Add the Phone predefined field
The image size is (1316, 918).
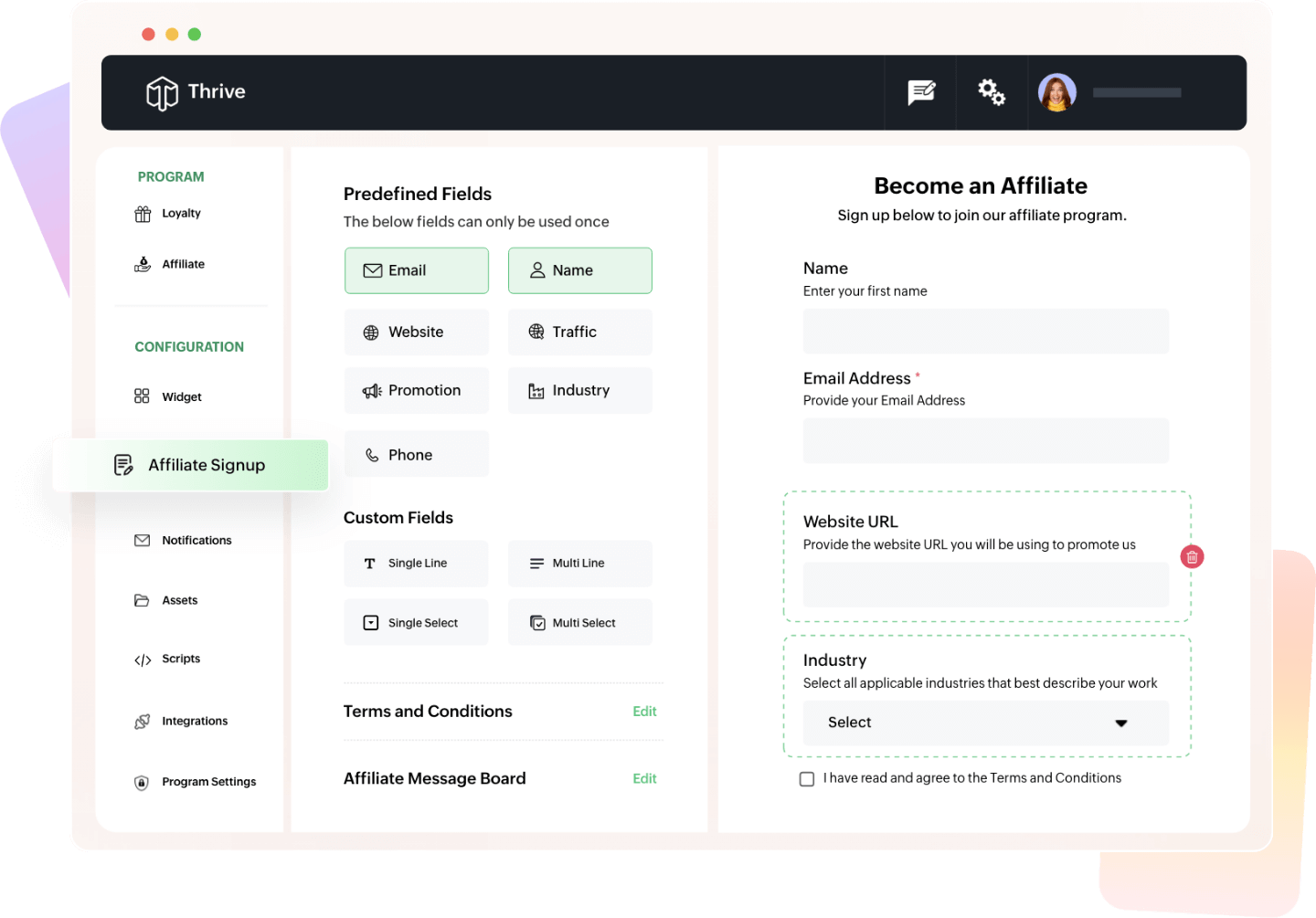click(416, 454)
